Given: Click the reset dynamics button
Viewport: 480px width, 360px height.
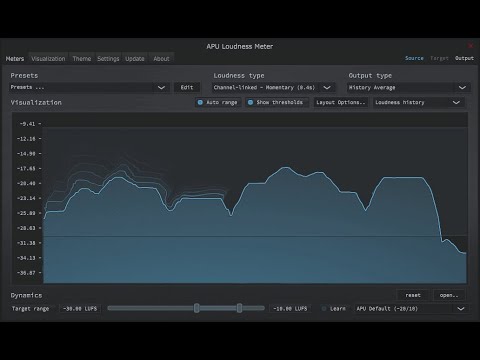Looking at the screenshot, I should 413,295.
